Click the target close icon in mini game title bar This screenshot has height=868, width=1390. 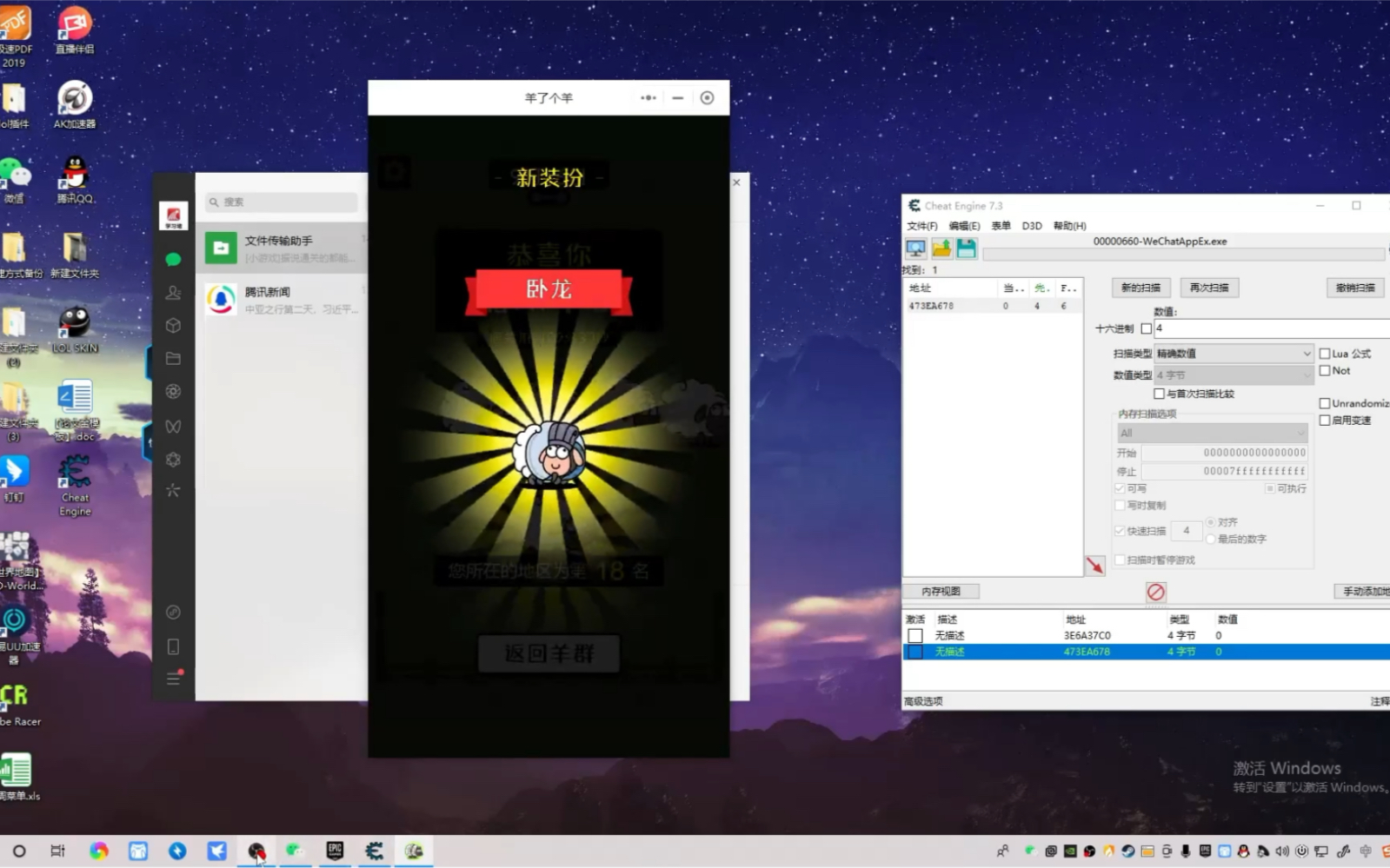coord(707,97)
